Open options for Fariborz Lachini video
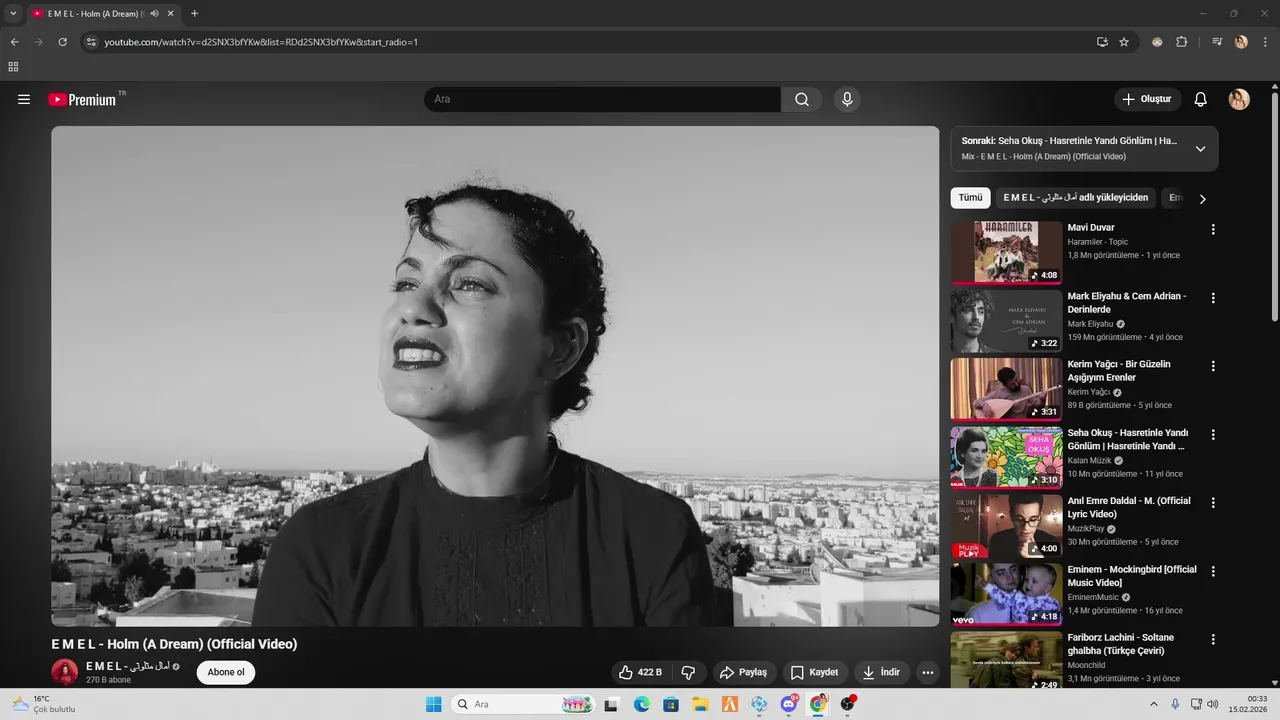The height and width of the screenshot is (720, 1280). 1213,640
